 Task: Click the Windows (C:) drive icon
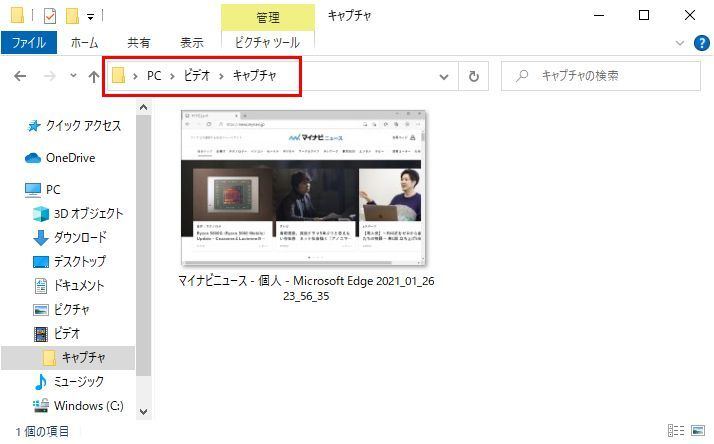pos(41,405)
